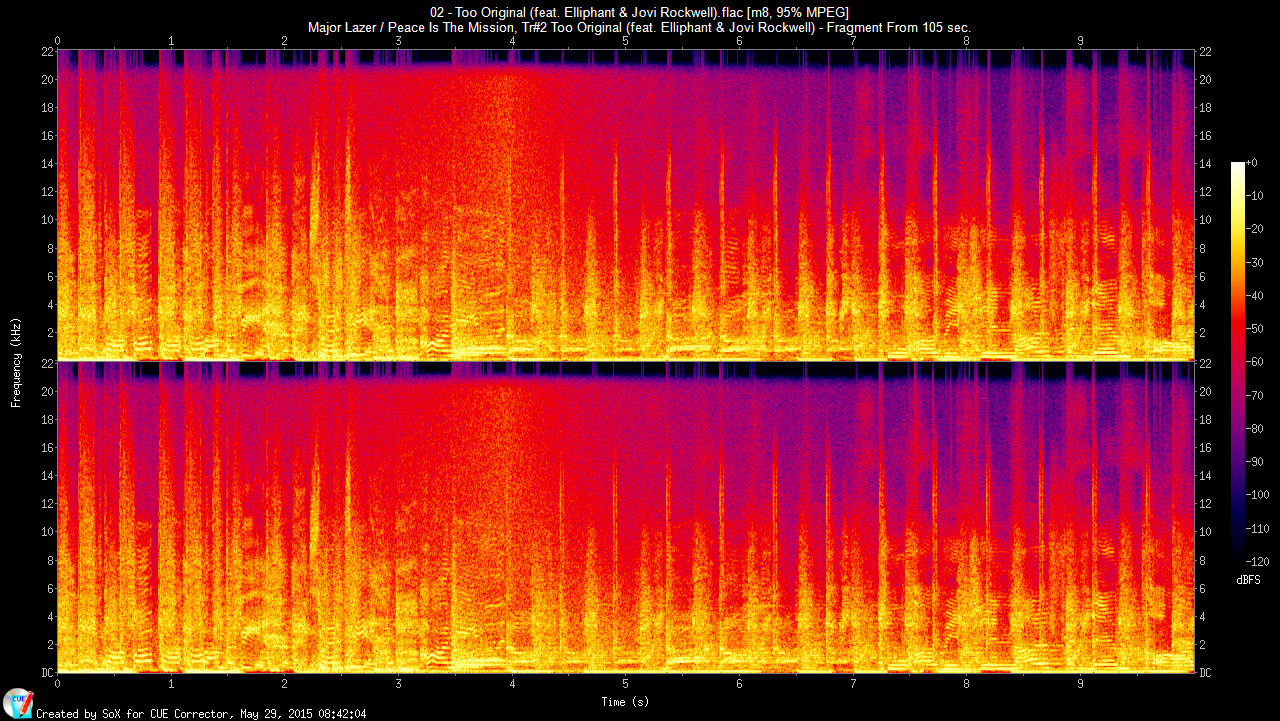This screenshot has width=1280, height=721.
Task: Click the dBFS color scale bar
Action: (1237, 359)
